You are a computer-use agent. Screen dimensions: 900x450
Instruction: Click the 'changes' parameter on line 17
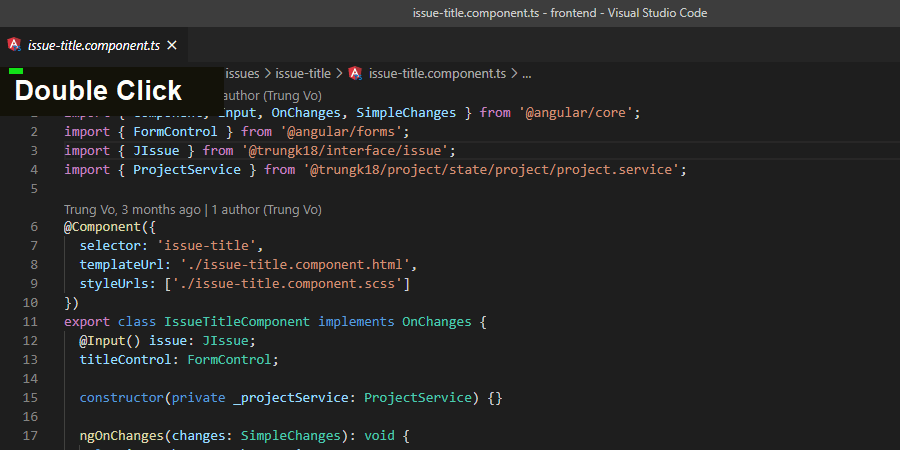[199, 435]
